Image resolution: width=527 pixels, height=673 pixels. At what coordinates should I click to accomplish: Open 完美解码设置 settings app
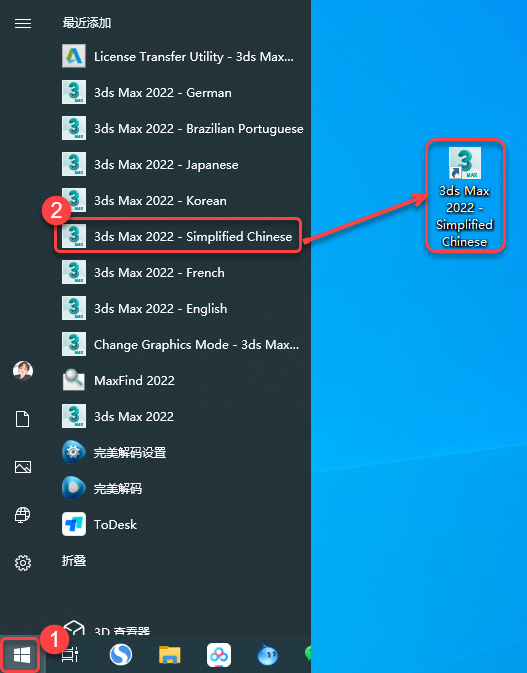point(178,452)
